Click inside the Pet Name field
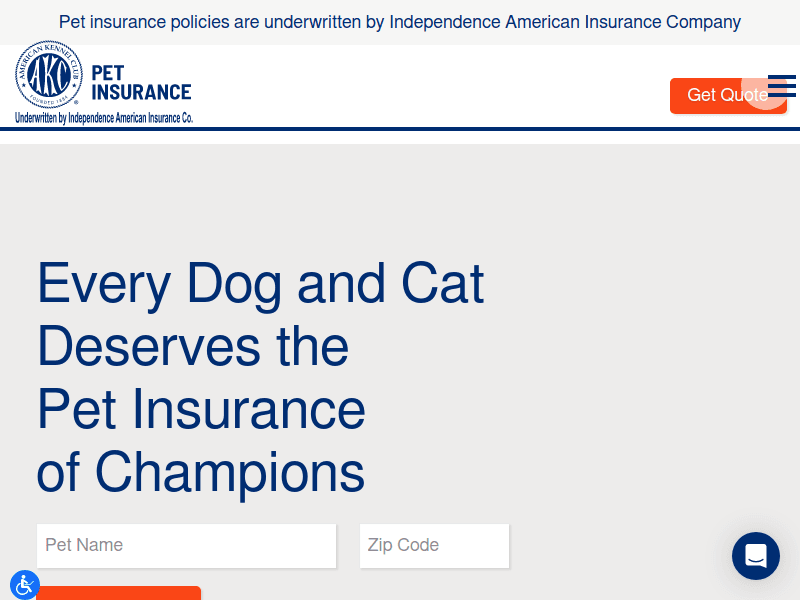Viewport: 800px width, 600px height. [186, 545]
